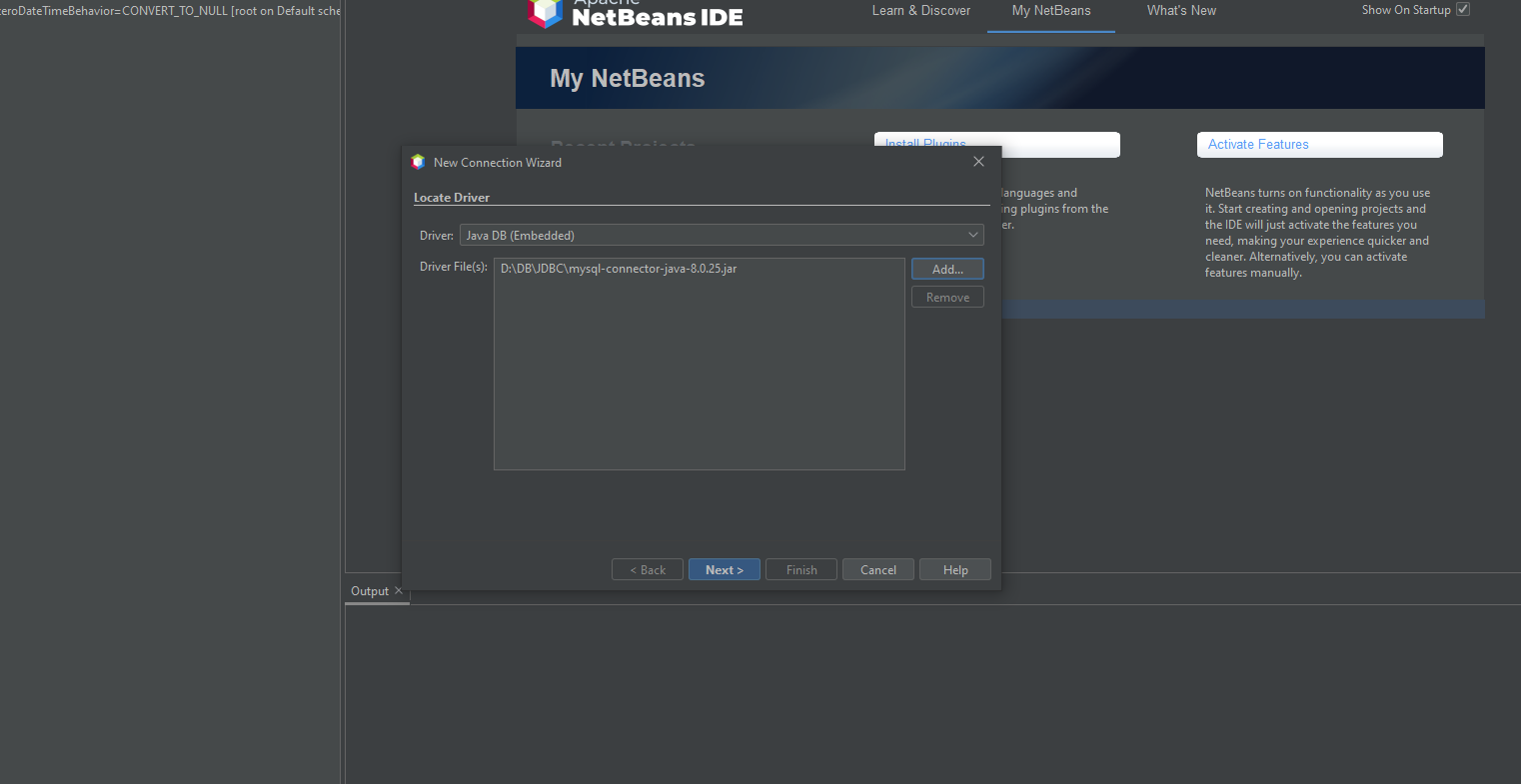Screen dimensions: 1521x784
Task: Cancel the New Connection Wizard
Action: click(878, 569)
